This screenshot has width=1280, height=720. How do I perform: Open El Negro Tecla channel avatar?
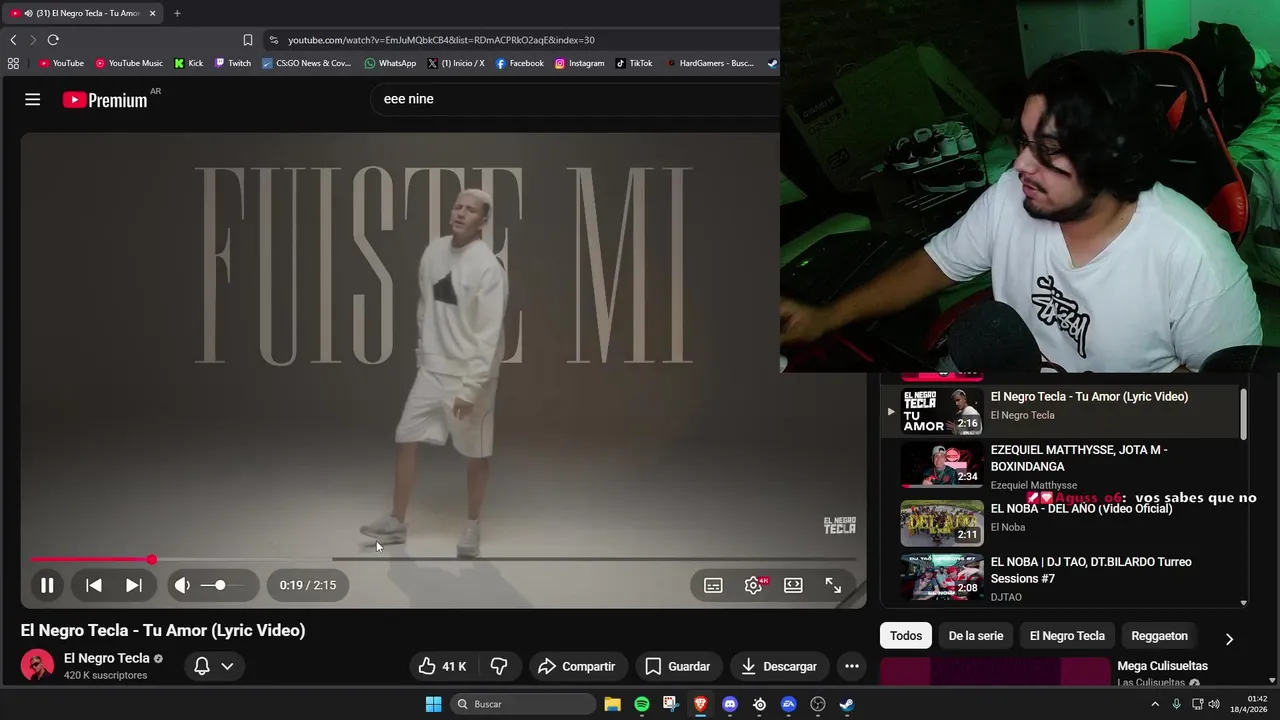[38, 666]
